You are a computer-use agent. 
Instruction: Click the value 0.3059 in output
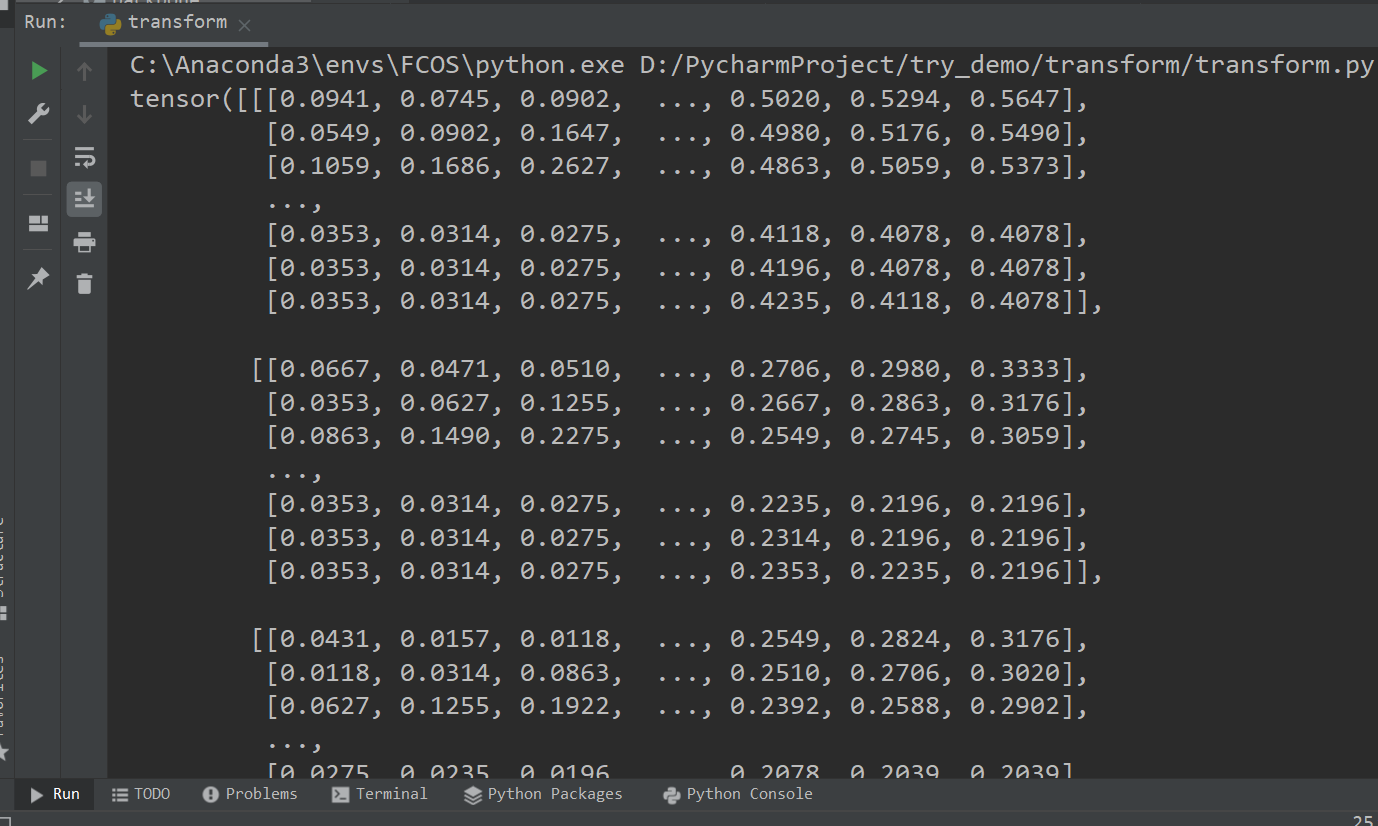coord(1015,437)
